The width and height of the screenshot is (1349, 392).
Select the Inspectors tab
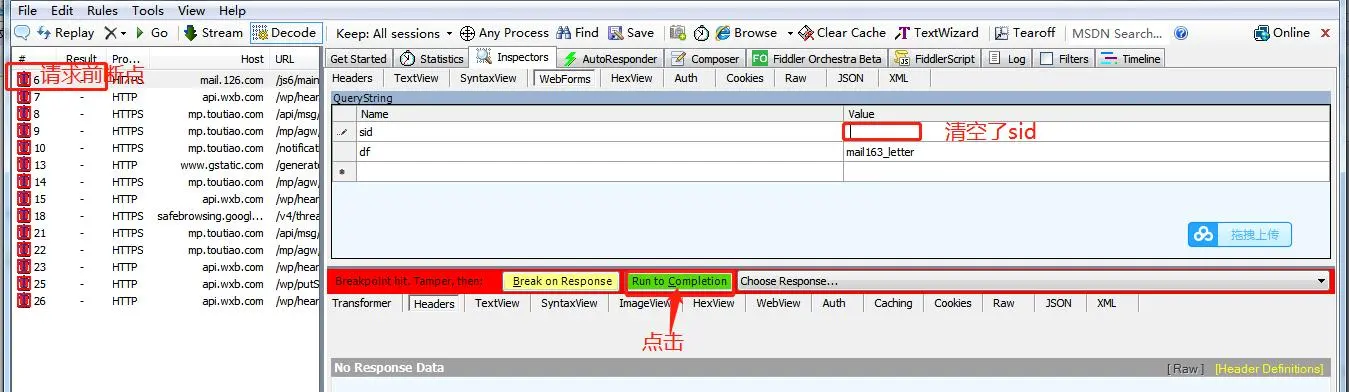pos(513,58)
